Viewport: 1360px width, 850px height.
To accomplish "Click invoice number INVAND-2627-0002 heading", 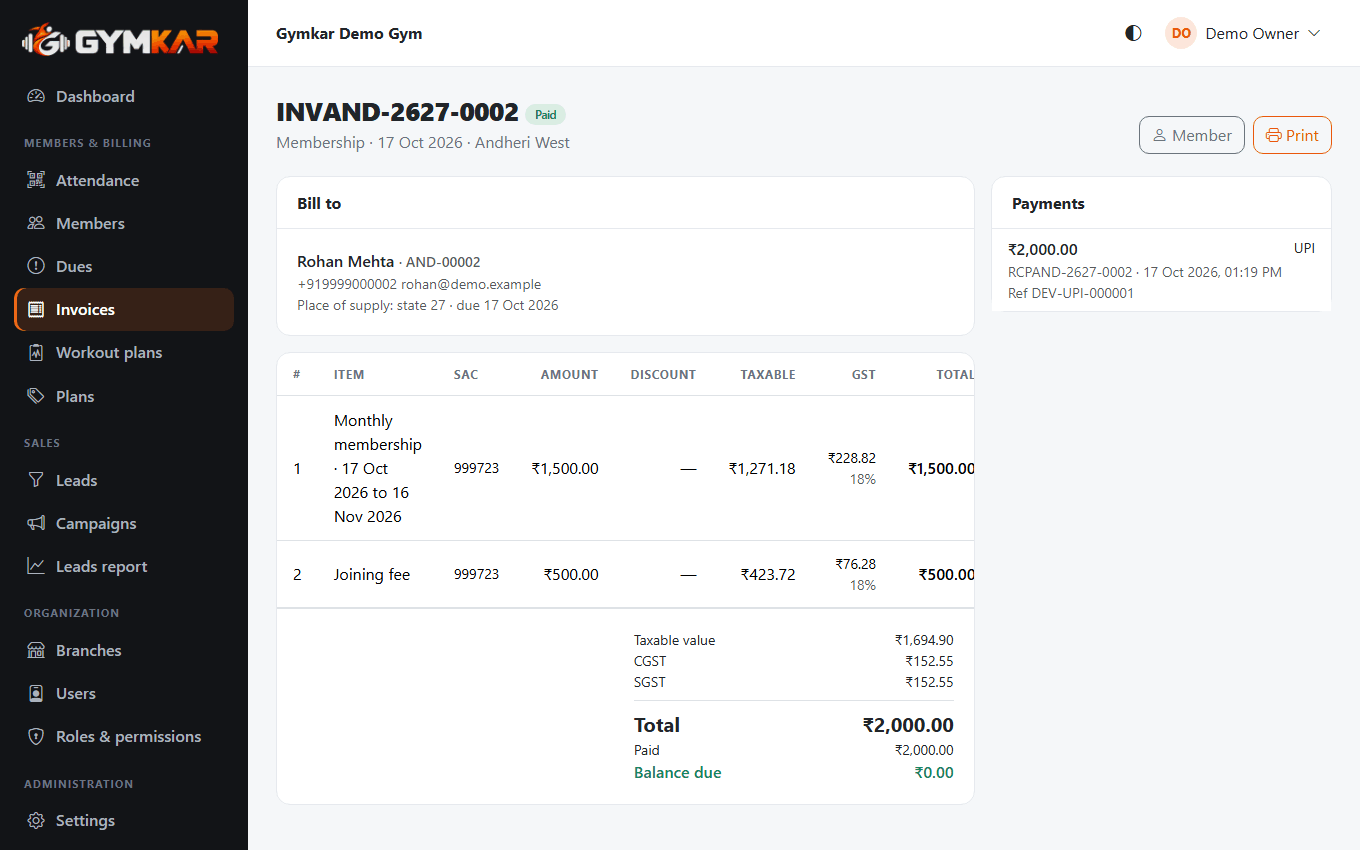I will (x=397, y=112).
